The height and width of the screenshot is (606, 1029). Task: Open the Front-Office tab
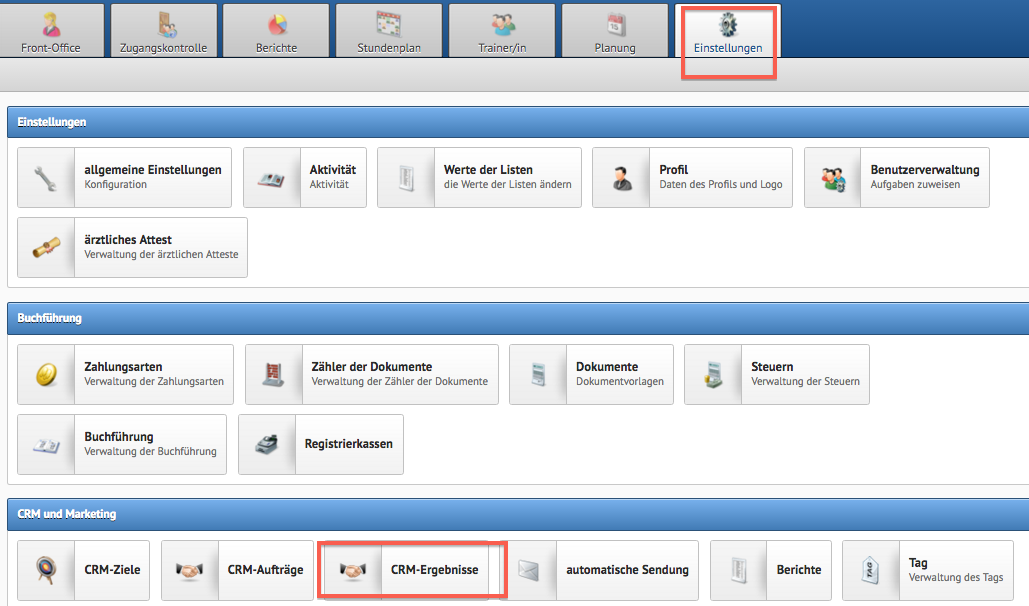click(x=51, y=30)
